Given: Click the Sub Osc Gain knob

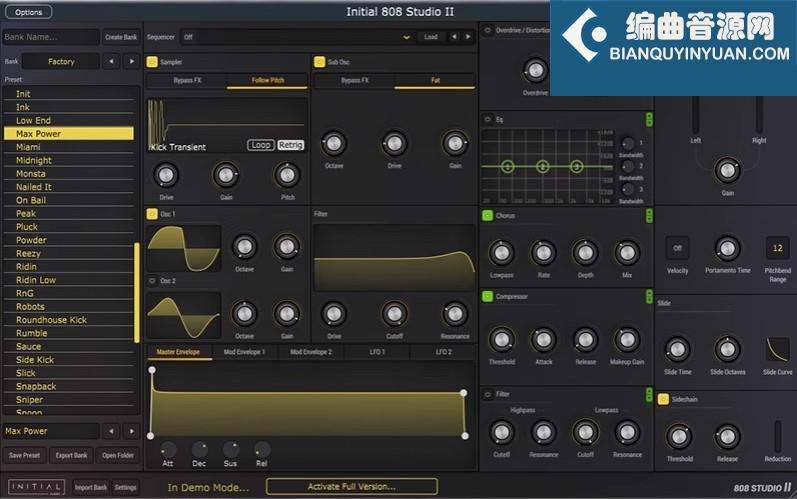Looking at the screenshot, I should pos(455,144).
